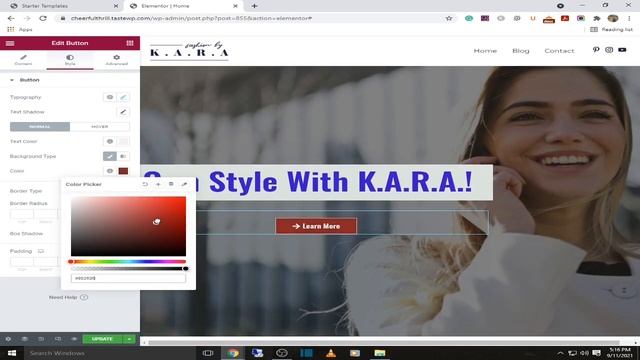Switch to the Style tab

coord(70,60)
